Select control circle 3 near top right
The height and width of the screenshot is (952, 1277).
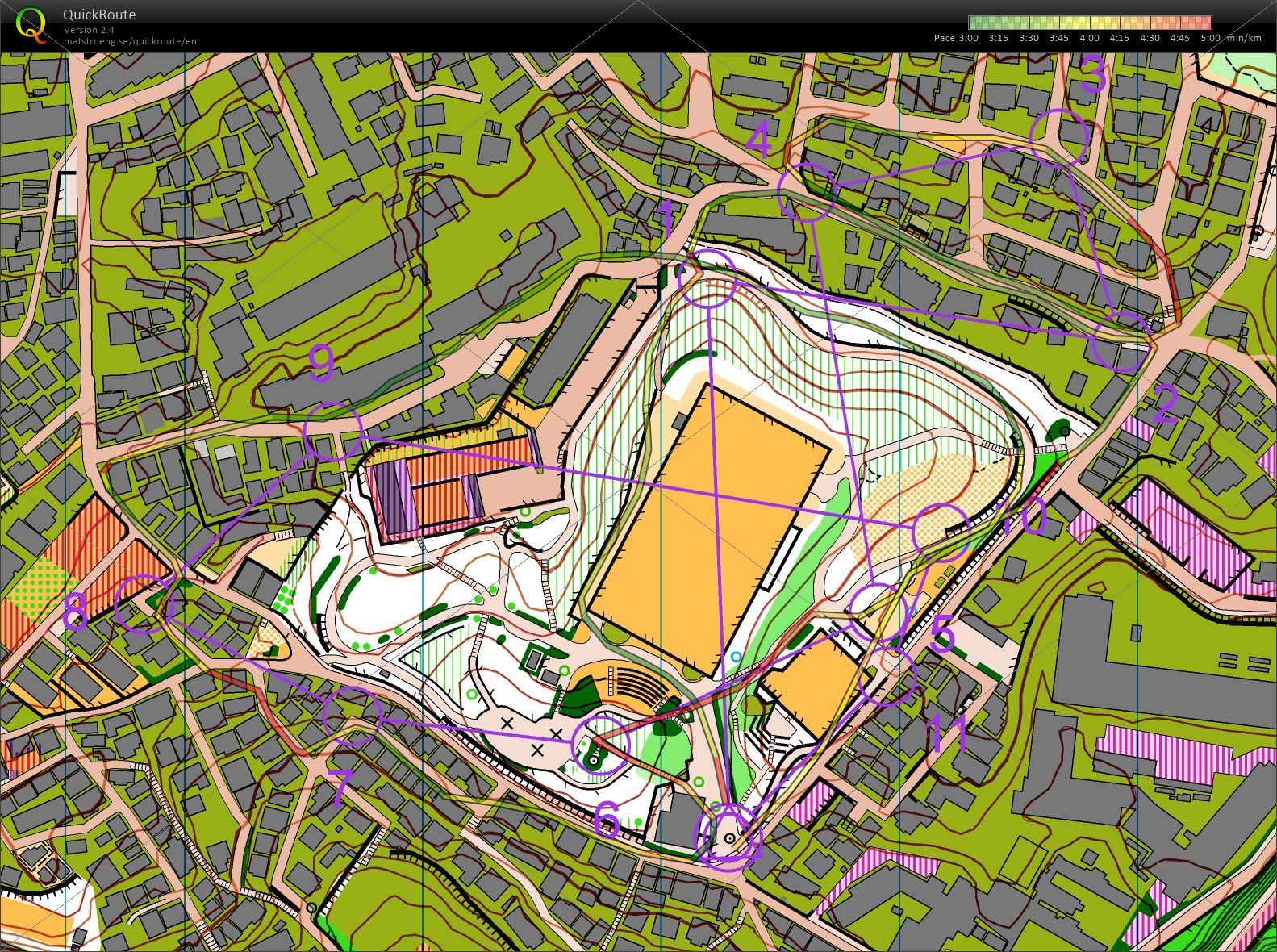[x=1059, y=137]
